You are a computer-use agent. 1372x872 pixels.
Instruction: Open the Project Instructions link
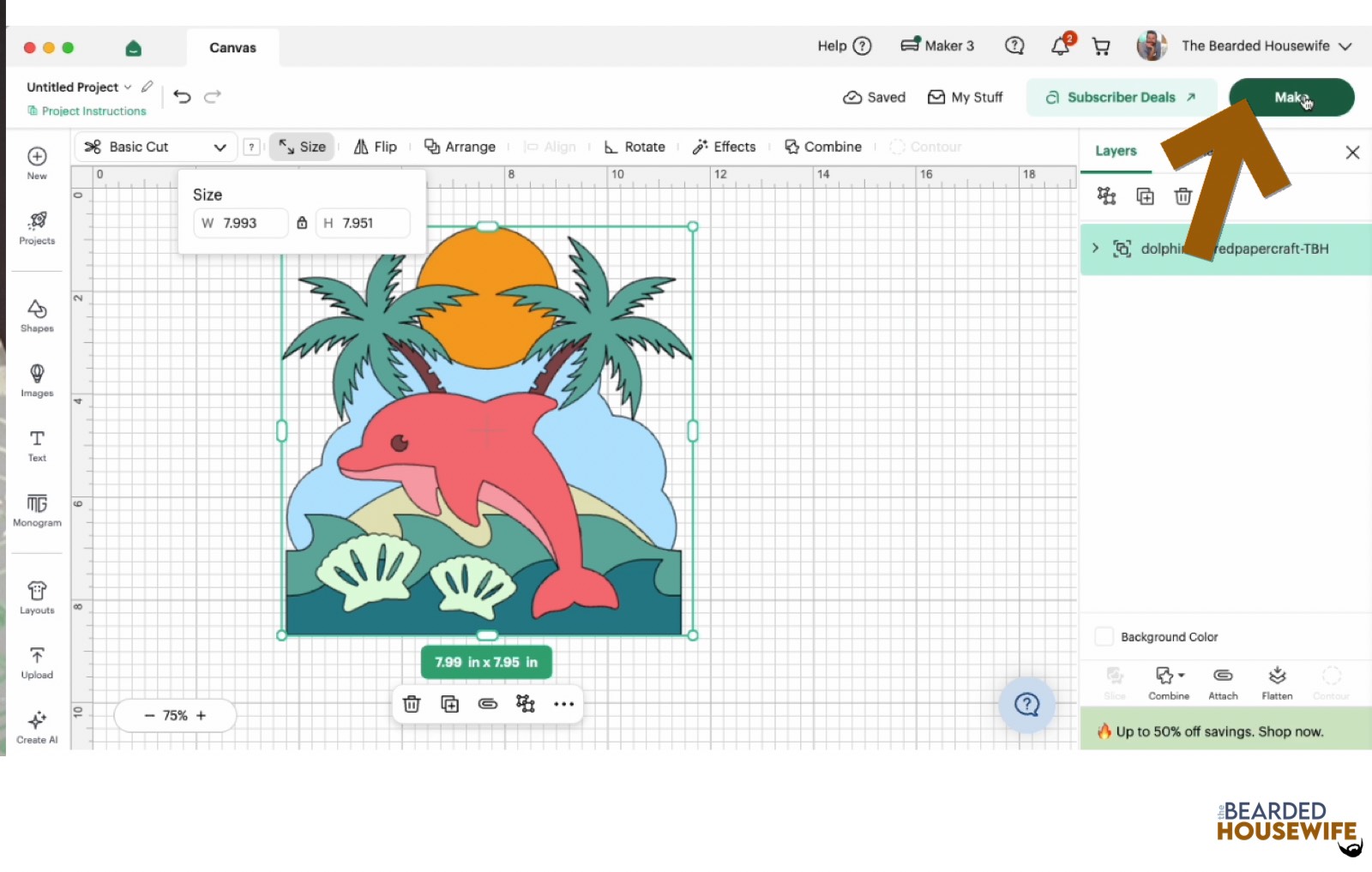87,111
